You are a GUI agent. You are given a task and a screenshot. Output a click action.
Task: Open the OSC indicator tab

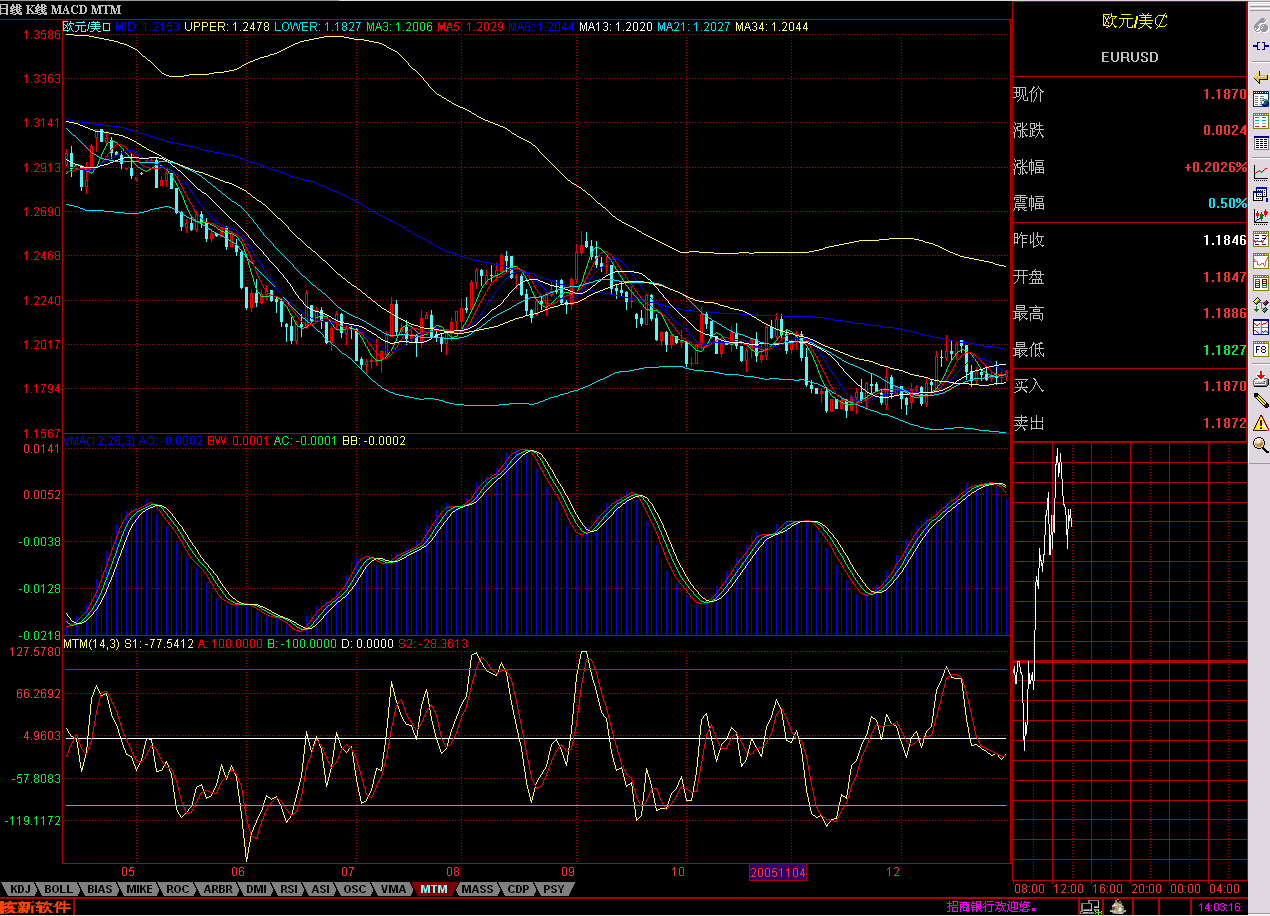coord(355,888)
